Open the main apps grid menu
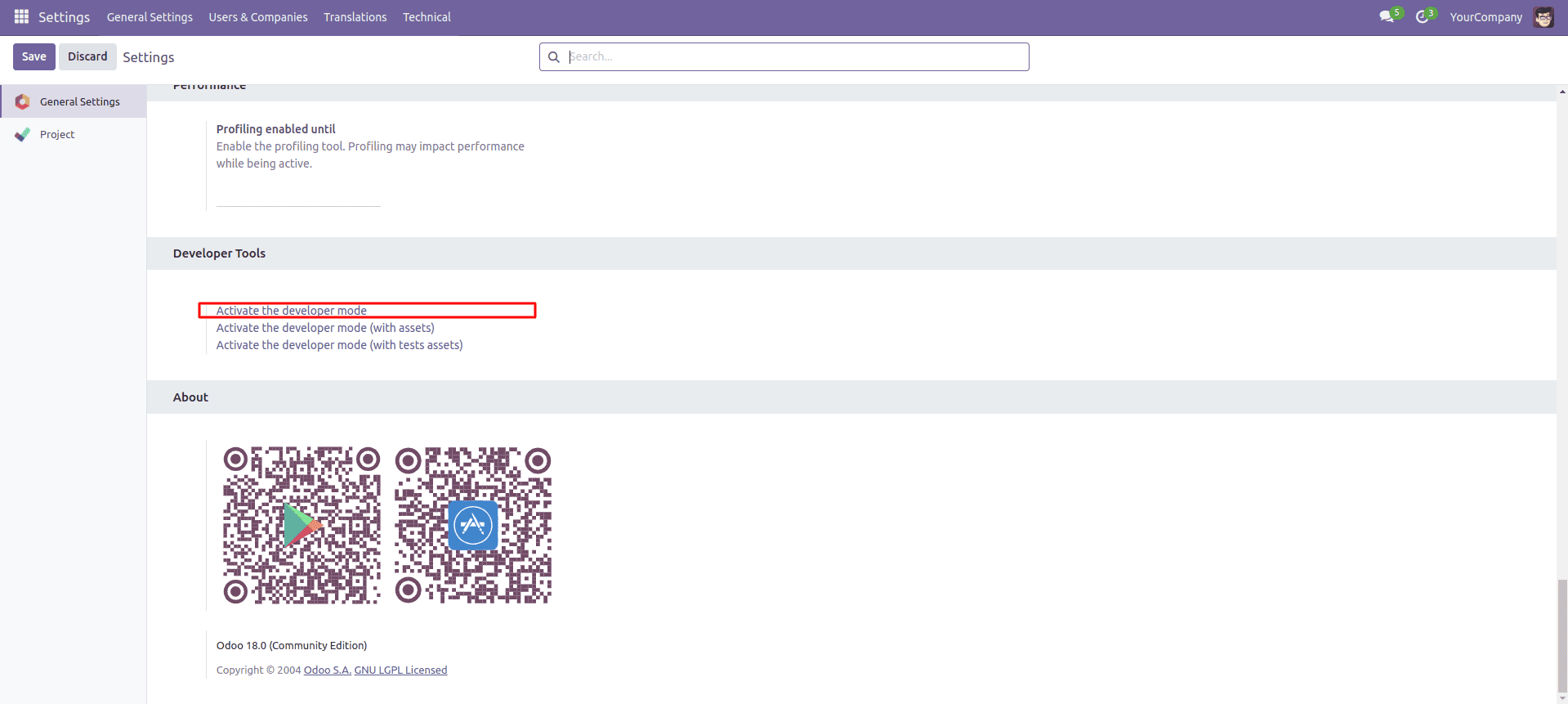Viewport: 1568px width, 704px height. [x=21, y=16]
